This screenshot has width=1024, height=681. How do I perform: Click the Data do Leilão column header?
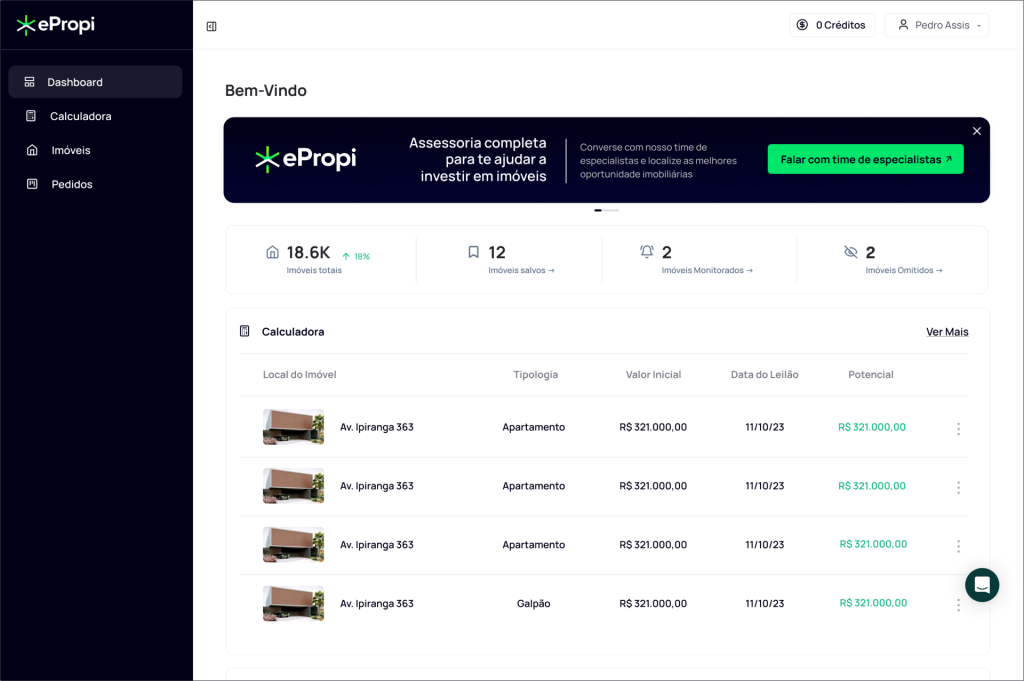click(765, 375)
